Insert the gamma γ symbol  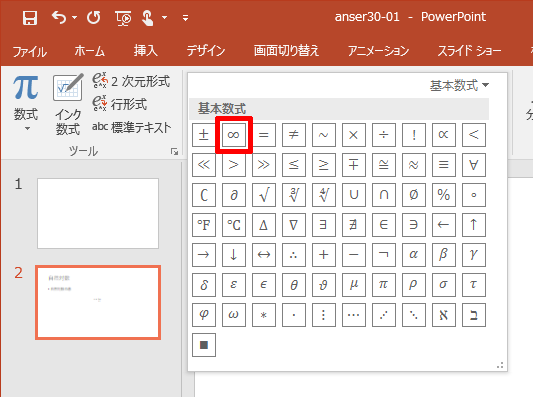(474, 255)
